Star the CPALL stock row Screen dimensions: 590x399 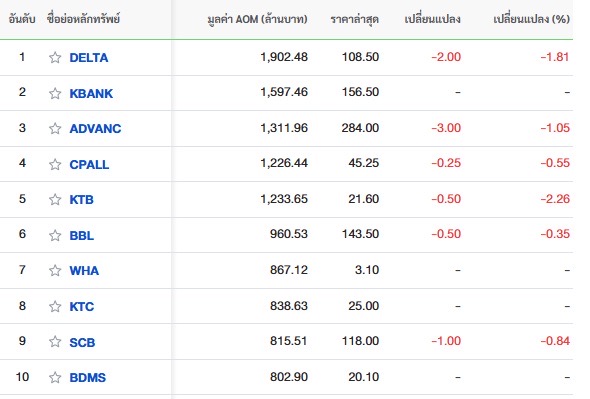click(x=55, y=164)
